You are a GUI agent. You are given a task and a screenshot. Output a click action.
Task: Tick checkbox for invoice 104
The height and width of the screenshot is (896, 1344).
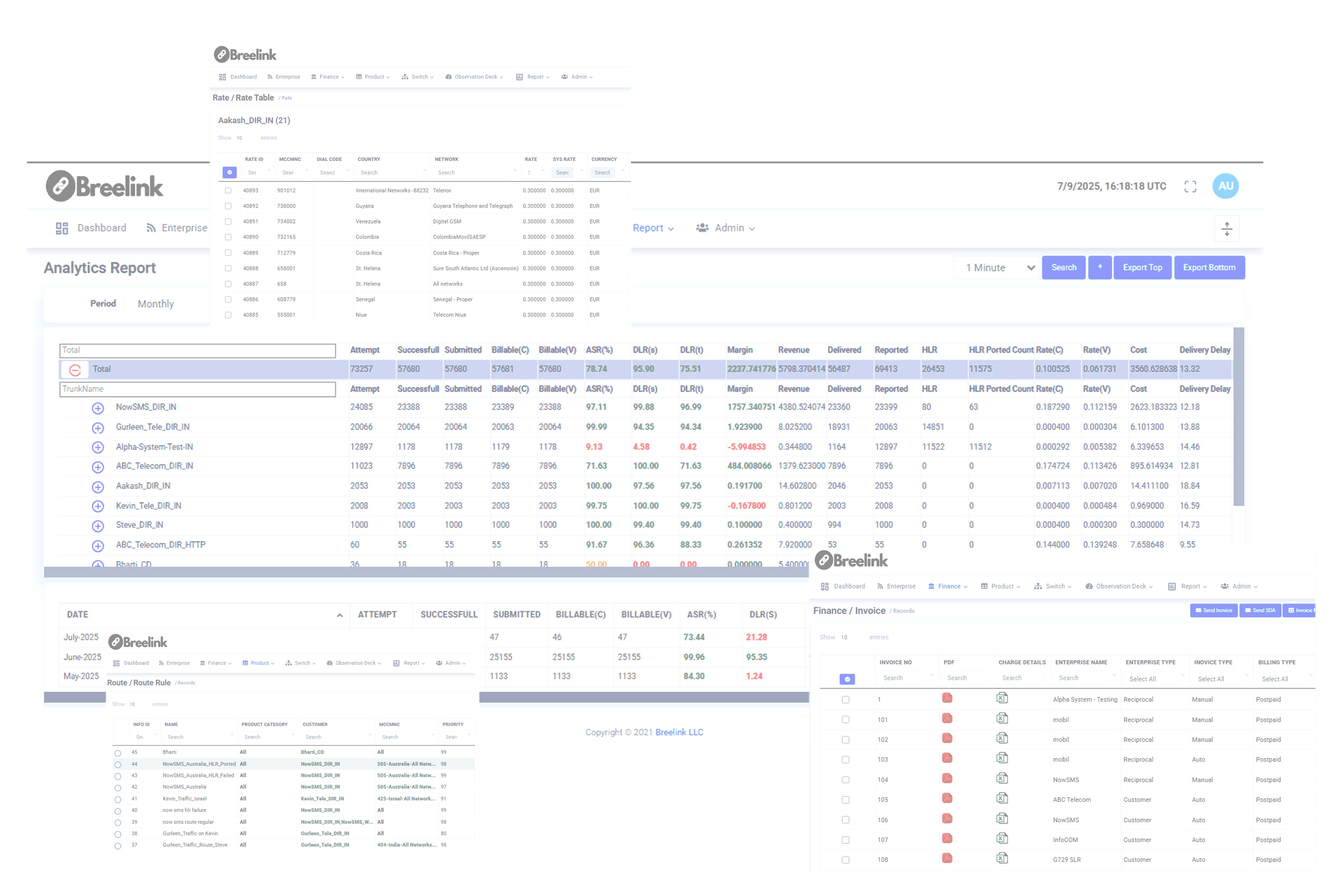(845, 780)
